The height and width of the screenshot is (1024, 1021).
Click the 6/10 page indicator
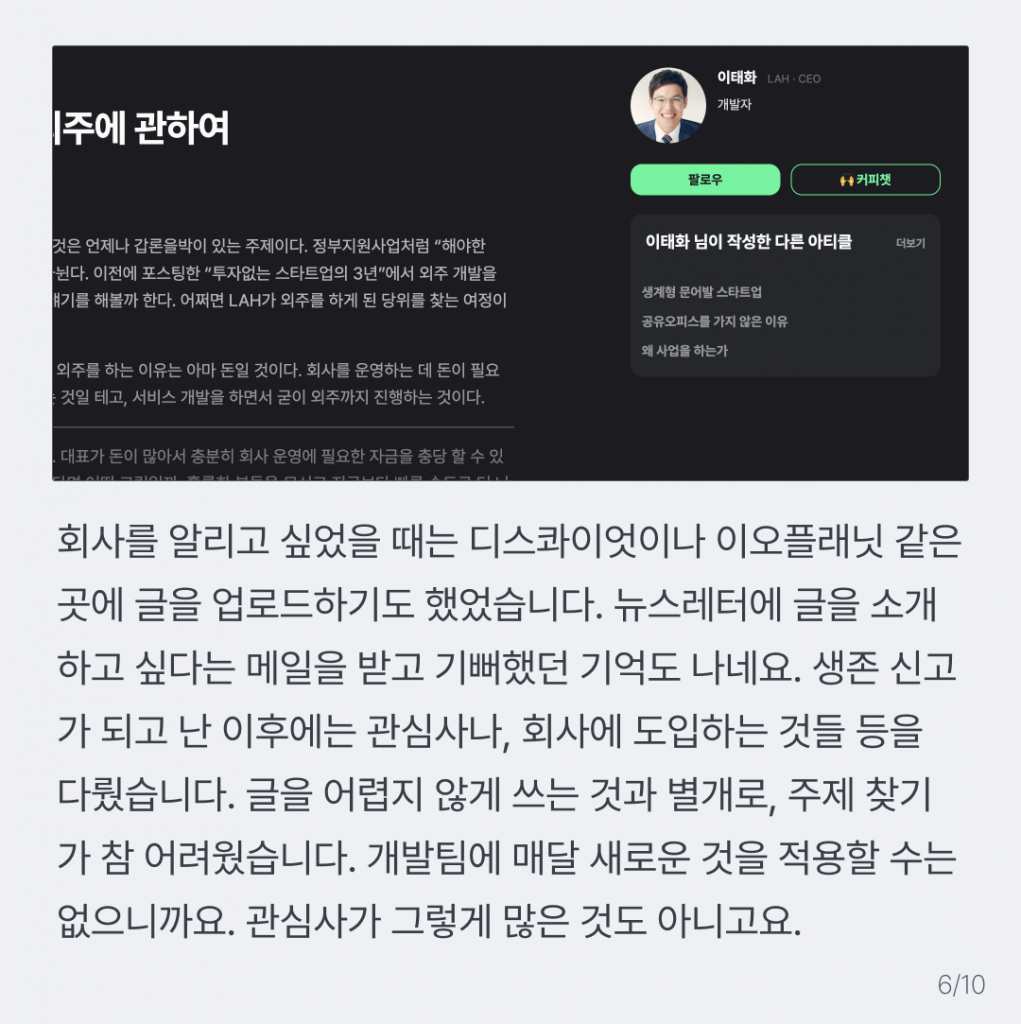961,985
